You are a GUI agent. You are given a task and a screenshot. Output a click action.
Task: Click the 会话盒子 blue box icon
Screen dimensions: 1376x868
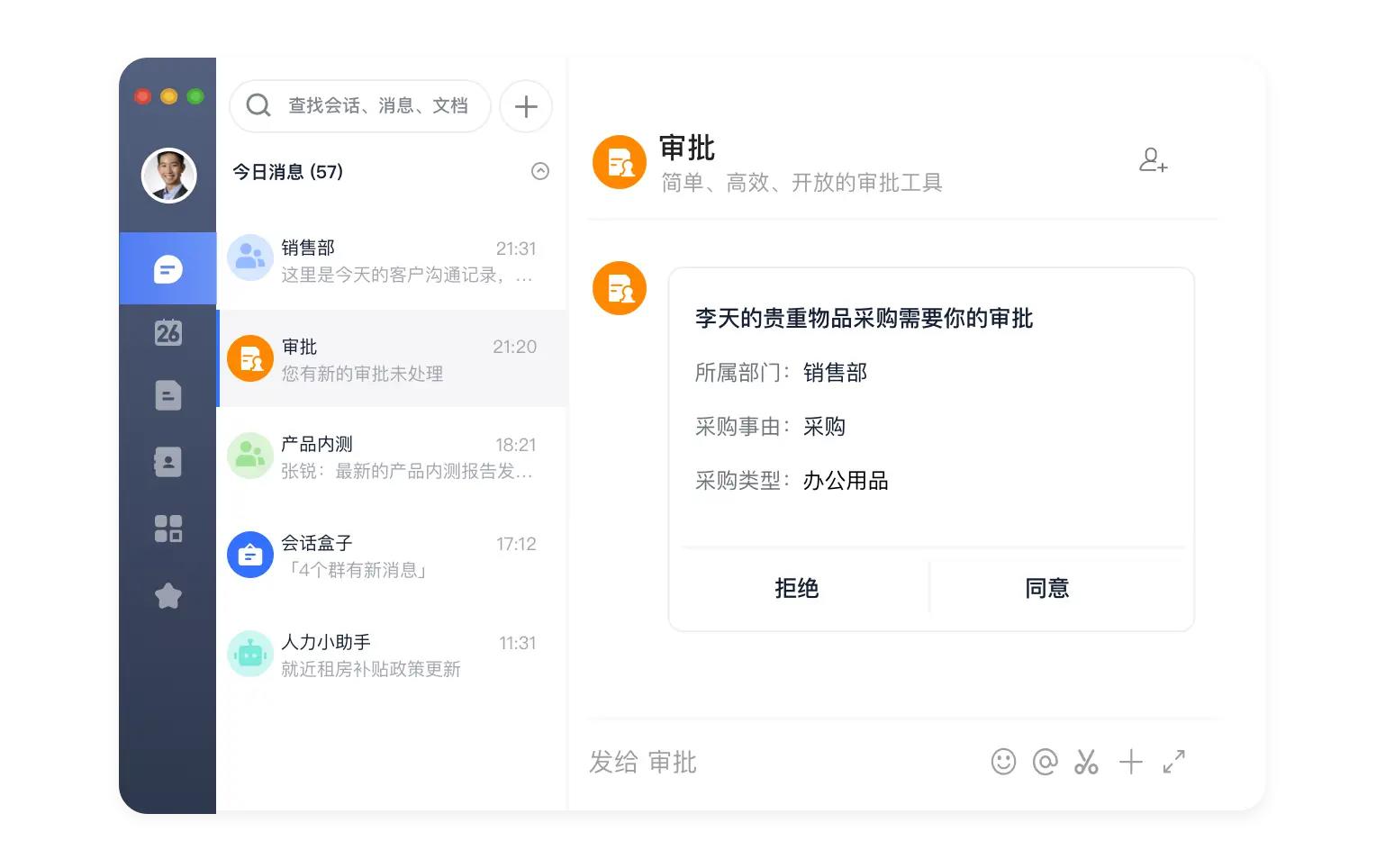pyautogui.click(x=249, y=555)
